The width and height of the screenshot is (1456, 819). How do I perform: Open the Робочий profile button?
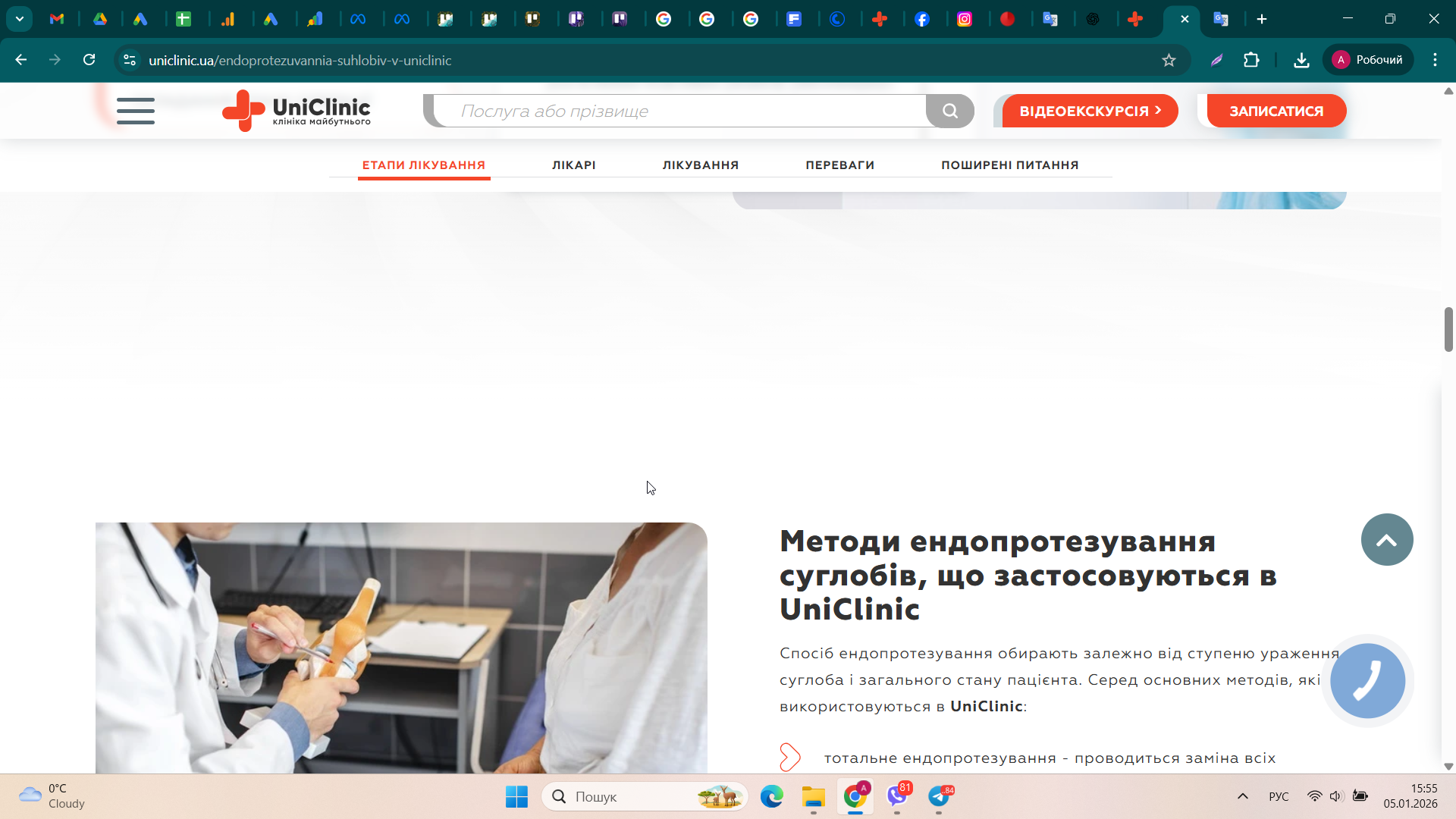click(1368, 60)
